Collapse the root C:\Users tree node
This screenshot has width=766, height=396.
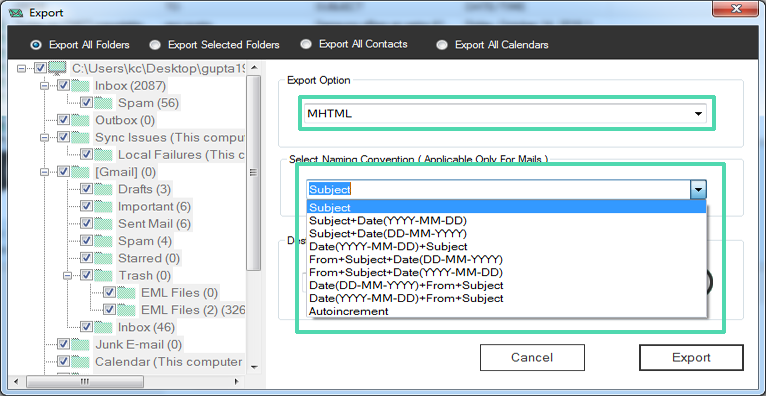21,69
